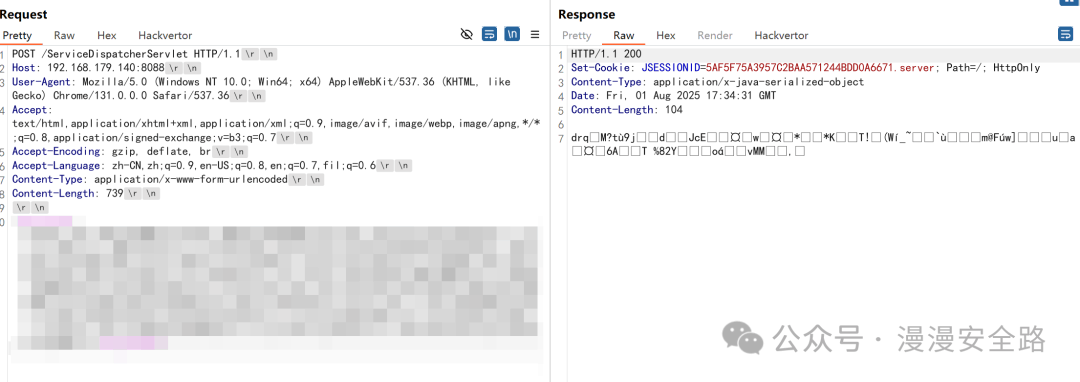This screenshot has height=382, width=1080.
Task: Click response Content-Type x-java-serialized-object line
Action: 717,82
